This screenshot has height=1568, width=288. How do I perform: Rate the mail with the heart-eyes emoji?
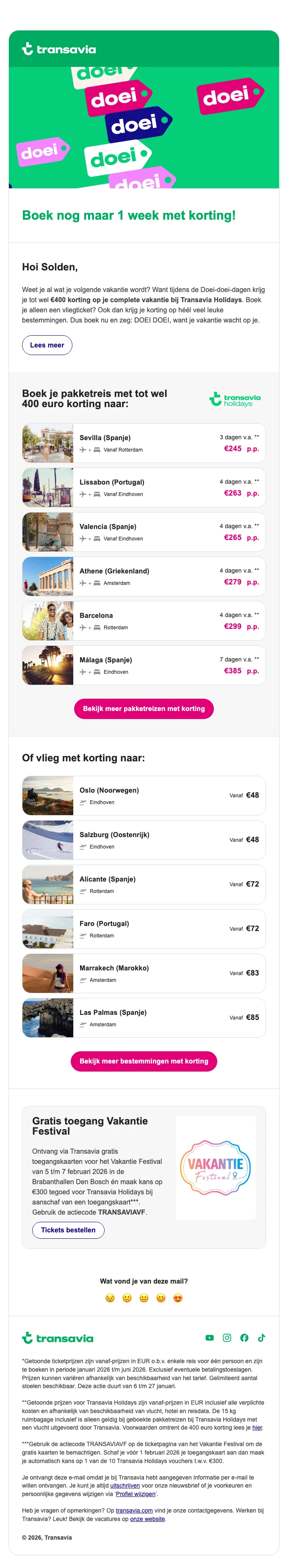[x=178, y=1298]
